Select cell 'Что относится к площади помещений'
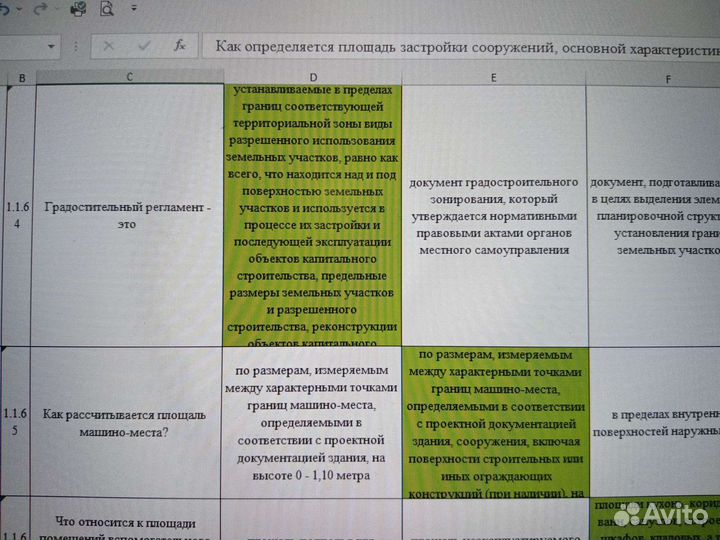720x540 pixels. click(x=125, y=519)
